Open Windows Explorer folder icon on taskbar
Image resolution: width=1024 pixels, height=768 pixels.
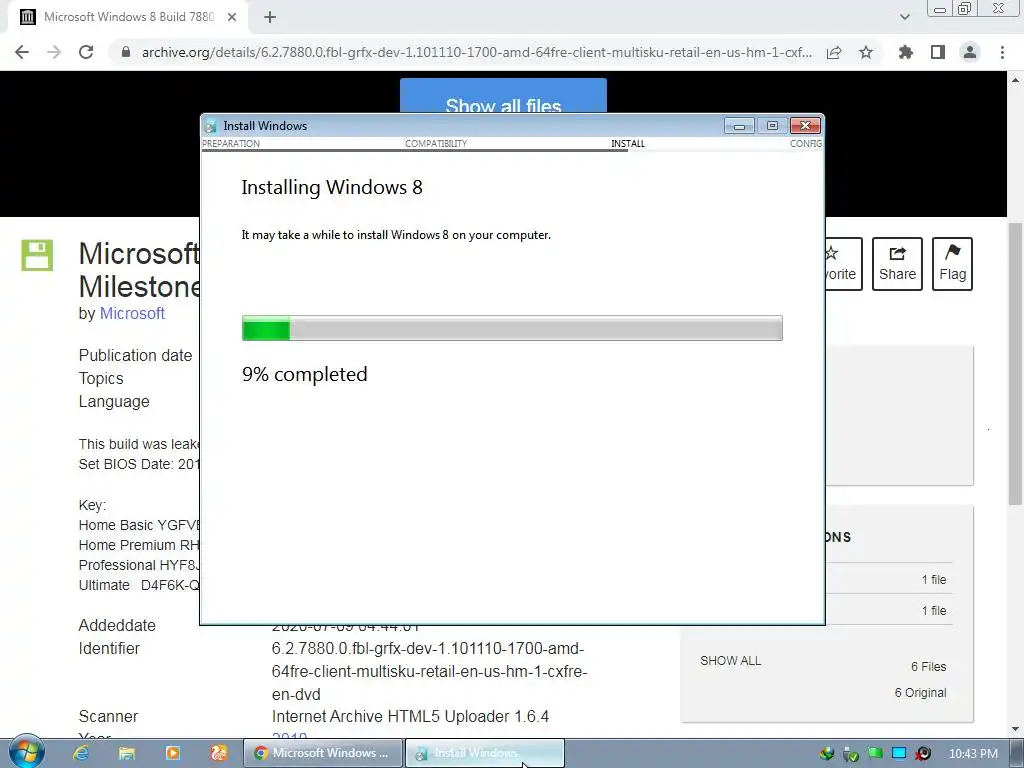coord(127,753)
